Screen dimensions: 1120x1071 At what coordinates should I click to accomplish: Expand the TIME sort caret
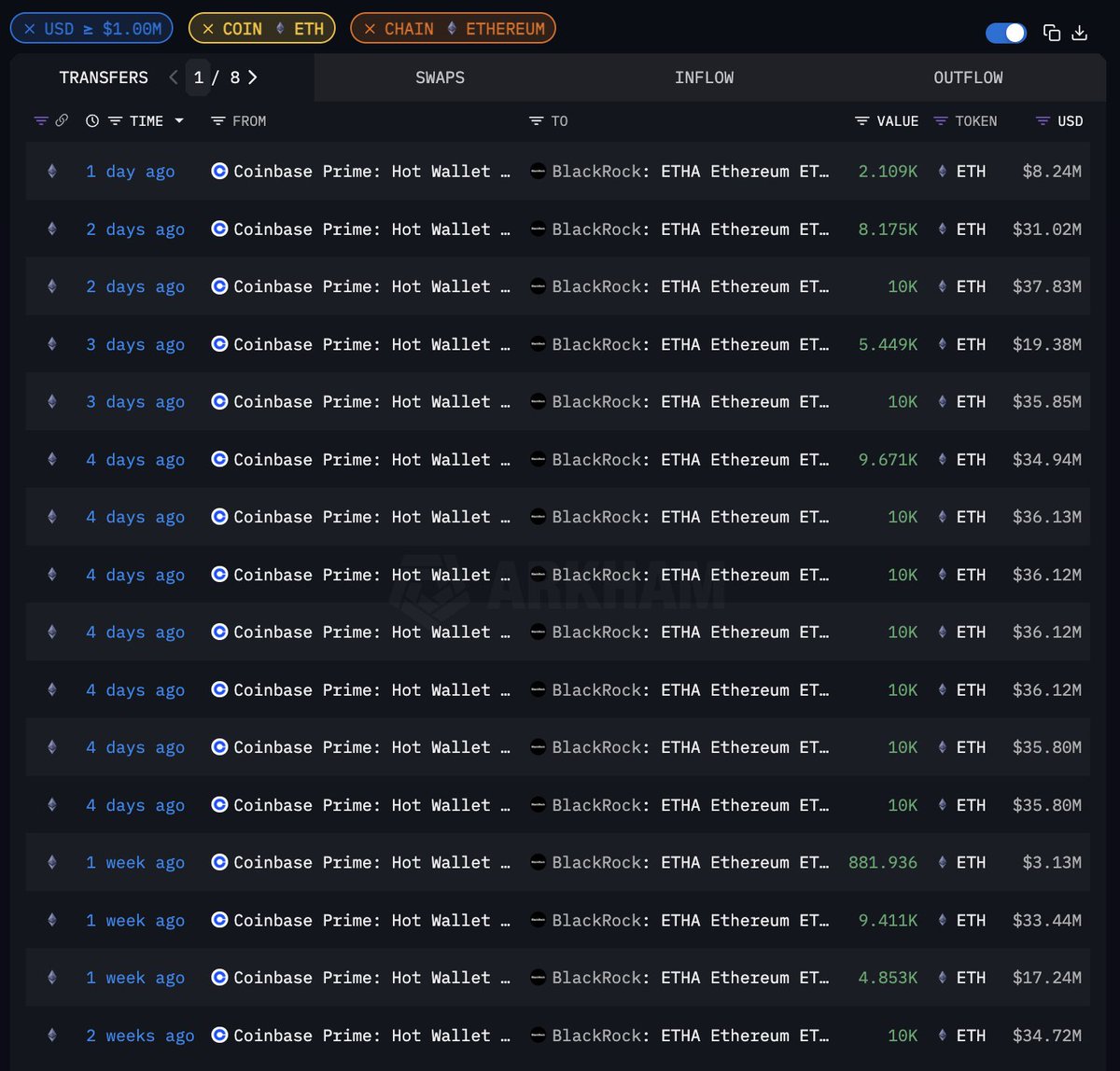(179, 121)
